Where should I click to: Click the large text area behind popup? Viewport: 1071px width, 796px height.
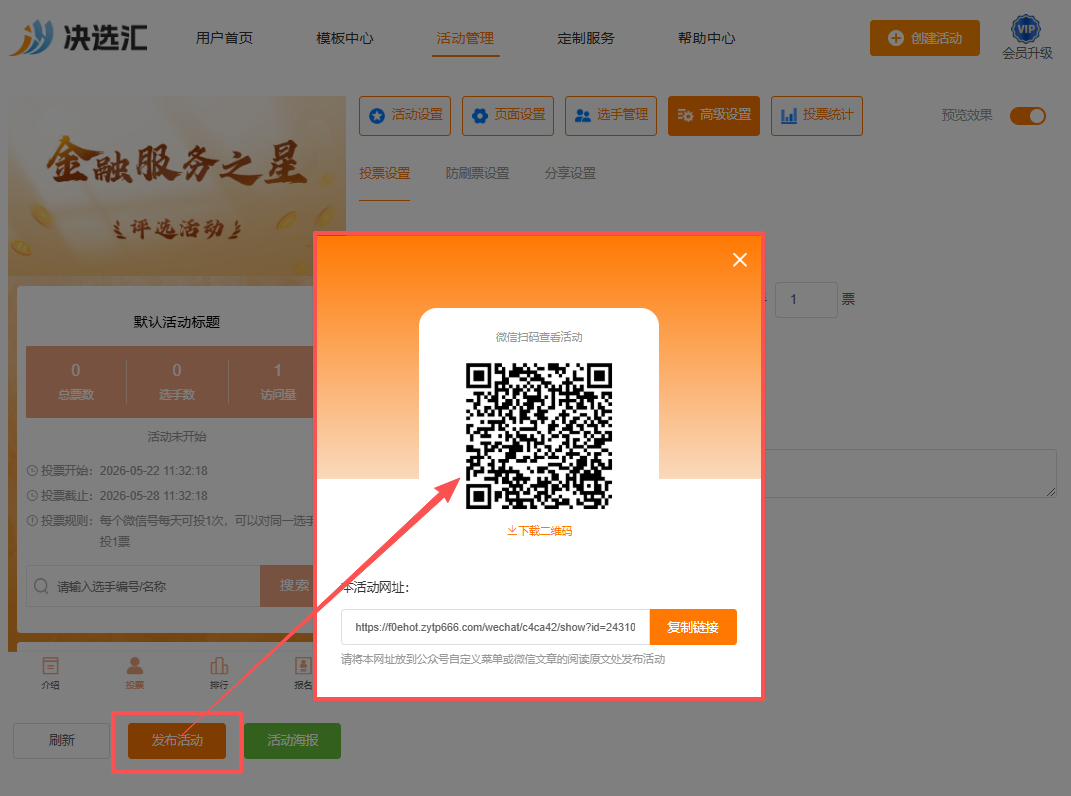click(909, 473)
